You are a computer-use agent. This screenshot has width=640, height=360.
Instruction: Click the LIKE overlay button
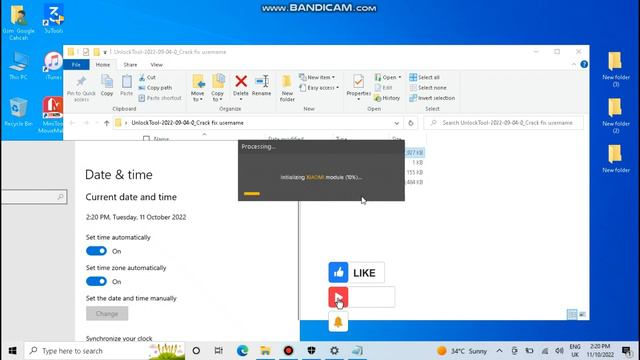(x=356, y=272)
